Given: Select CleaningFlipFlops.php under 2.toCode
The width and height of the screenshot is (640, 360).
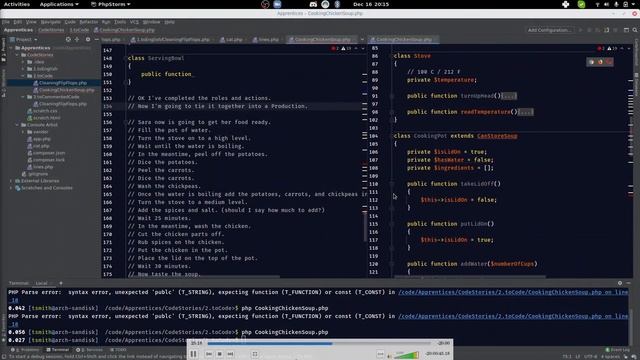Looking at the screenshot, I should pyautogui.click(x=62, y=83).
